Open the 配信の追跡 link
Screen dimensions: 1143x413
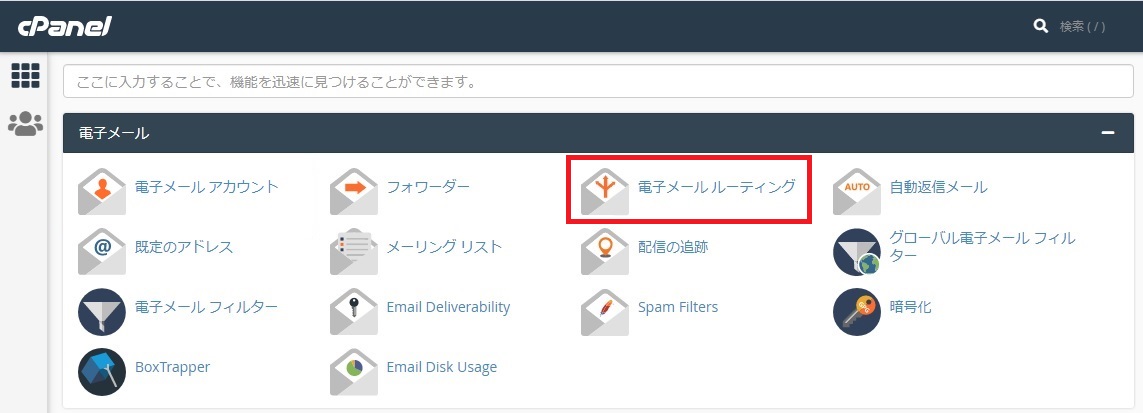tap(674, 246)
